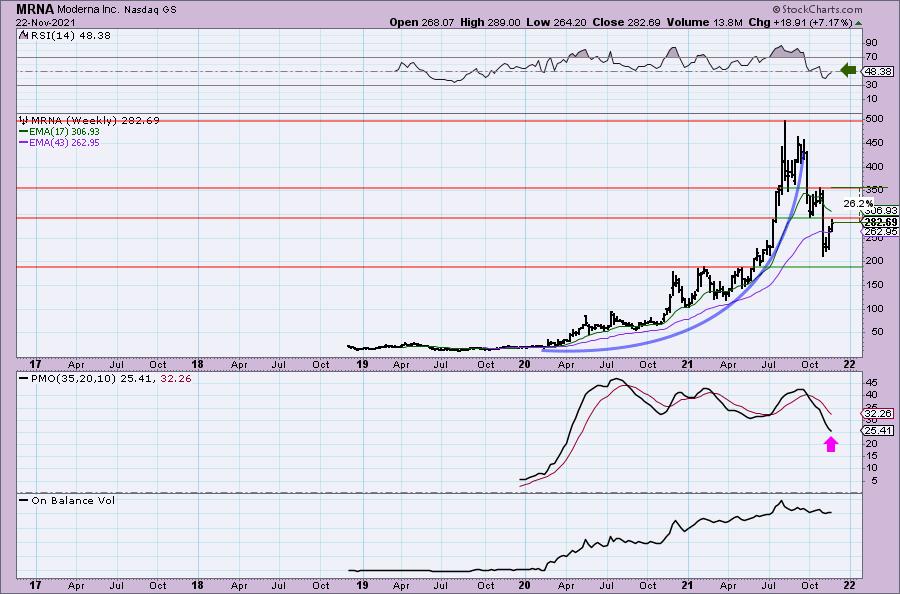Click the Nasdaq GS exchange label
The width and height of the screenshot is (900, 594).
coord(152,10)
